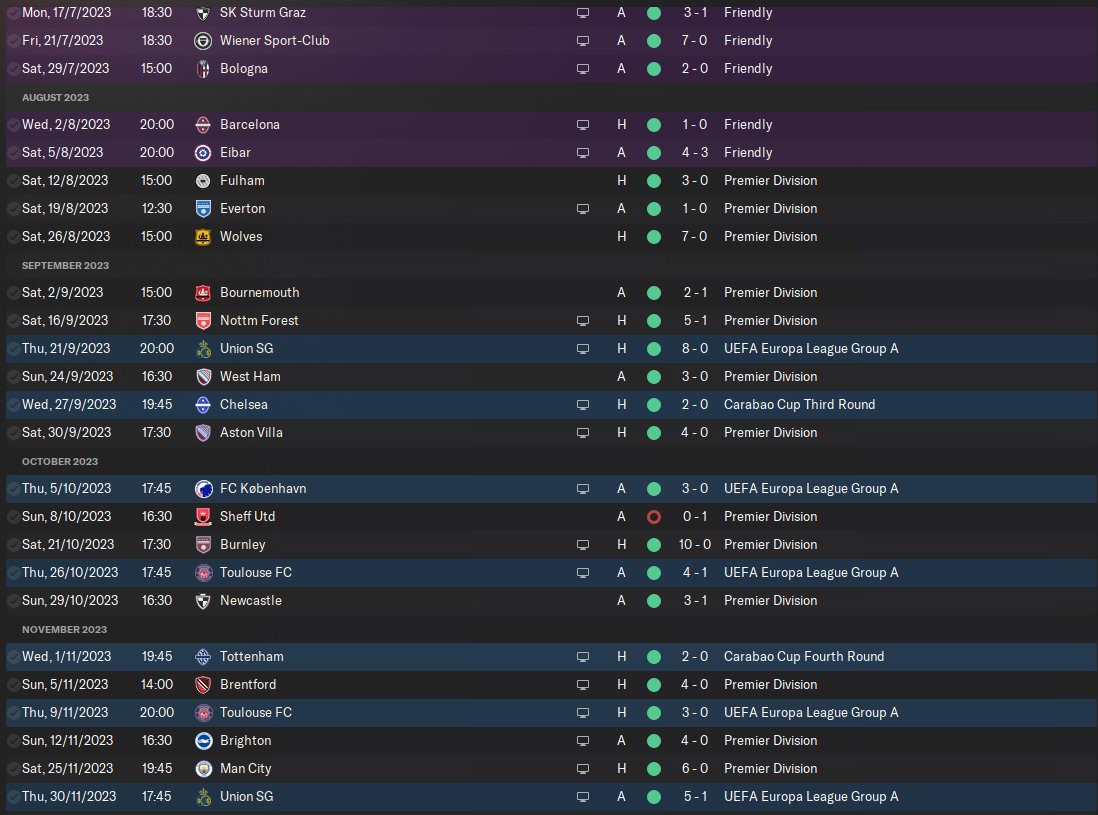The width and height of the screenshot is (1098, 815).
Task: Click the red loss indicator for Sheff Utd
Action: coord(654,517)
